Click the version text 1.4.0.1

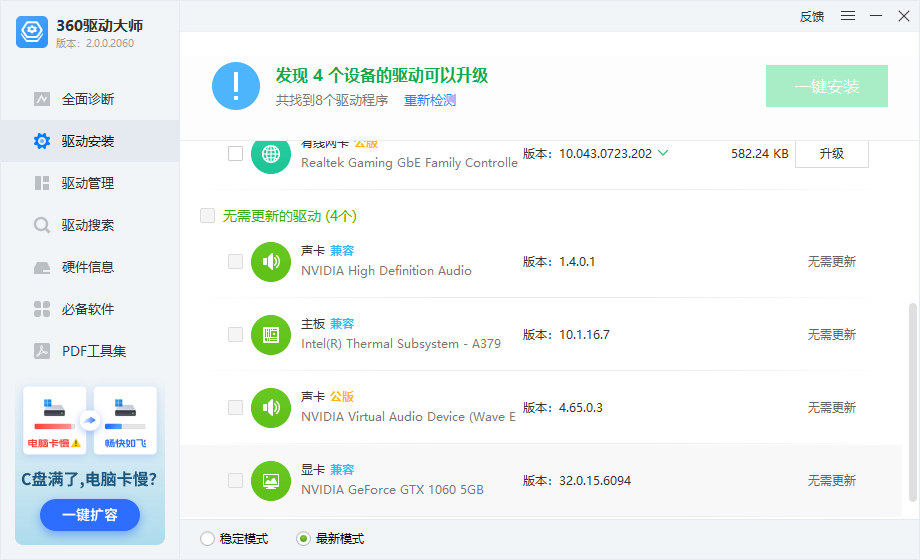click(x=577, y=262)
